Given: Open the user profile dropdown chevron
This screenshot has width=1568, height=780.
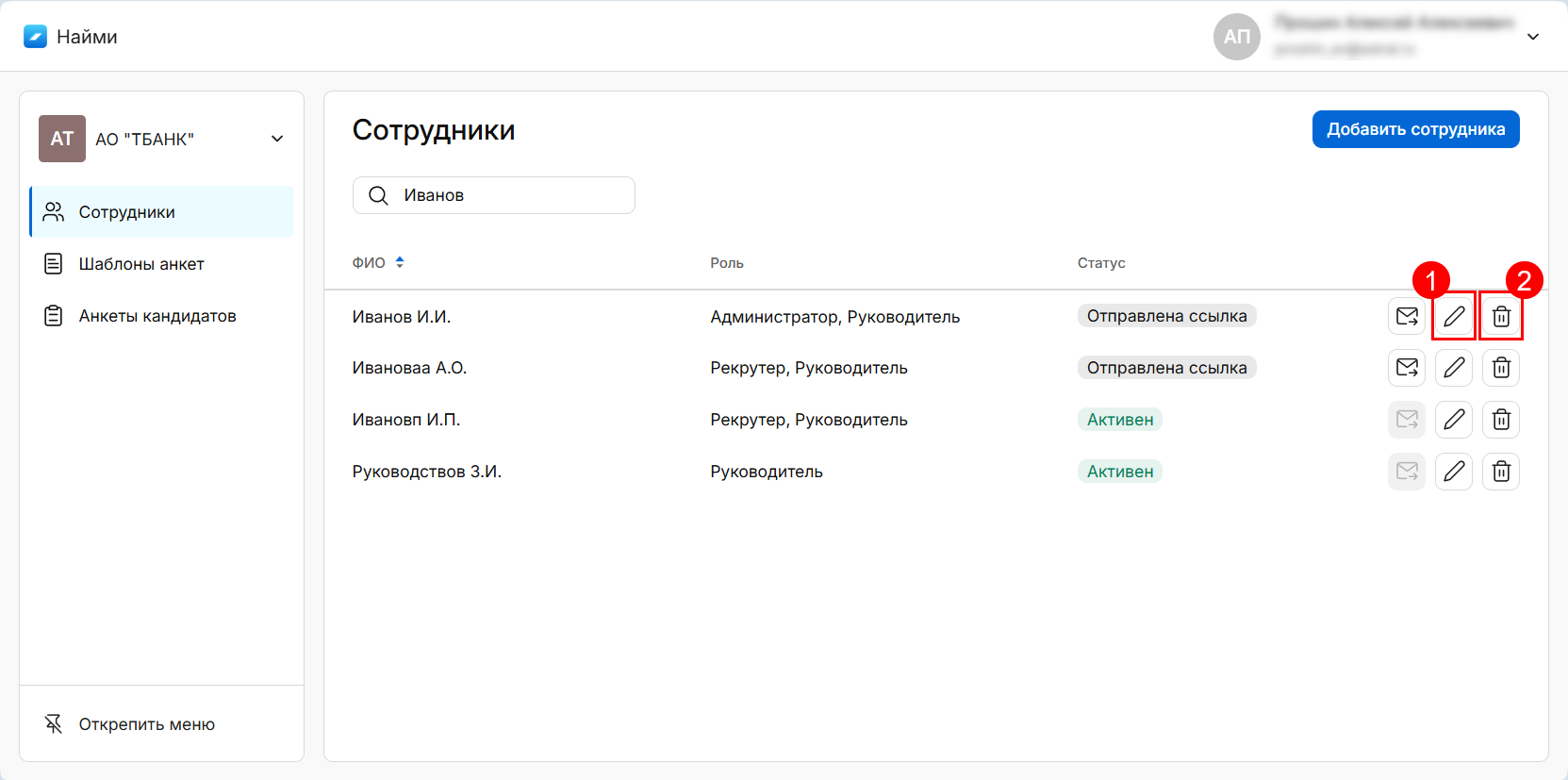Looking at the screenshot, I should [x=1533, y=37].
